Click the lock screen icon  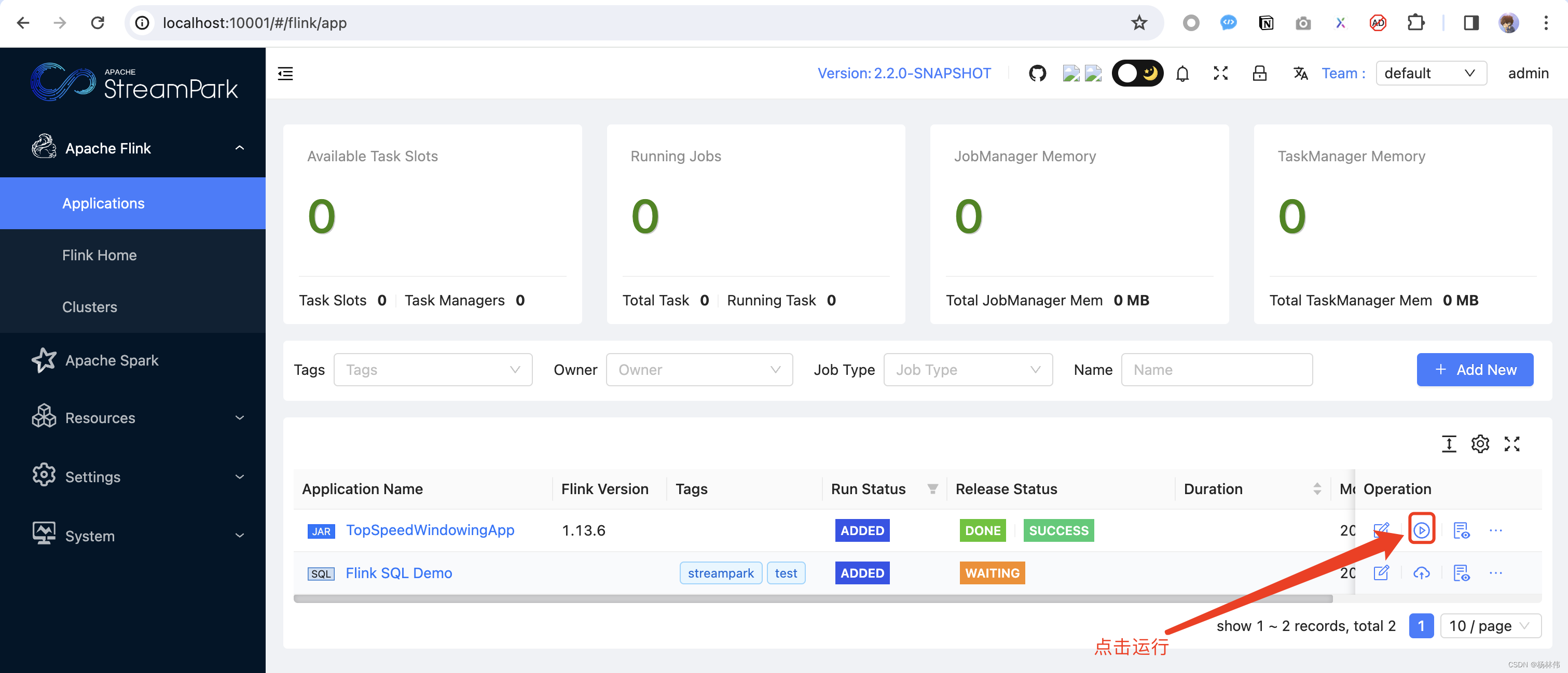pyautogui.click(x=1259, y=74)
